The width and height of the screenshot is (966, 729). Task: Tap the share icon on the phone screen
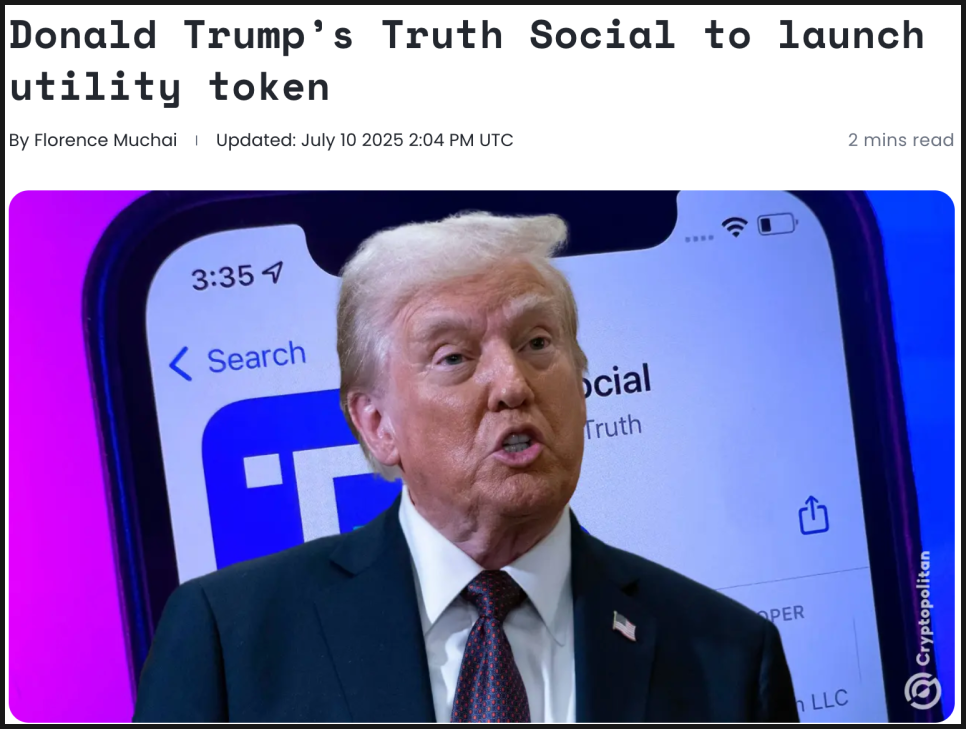pyautogui.click(x=814, y=515)
